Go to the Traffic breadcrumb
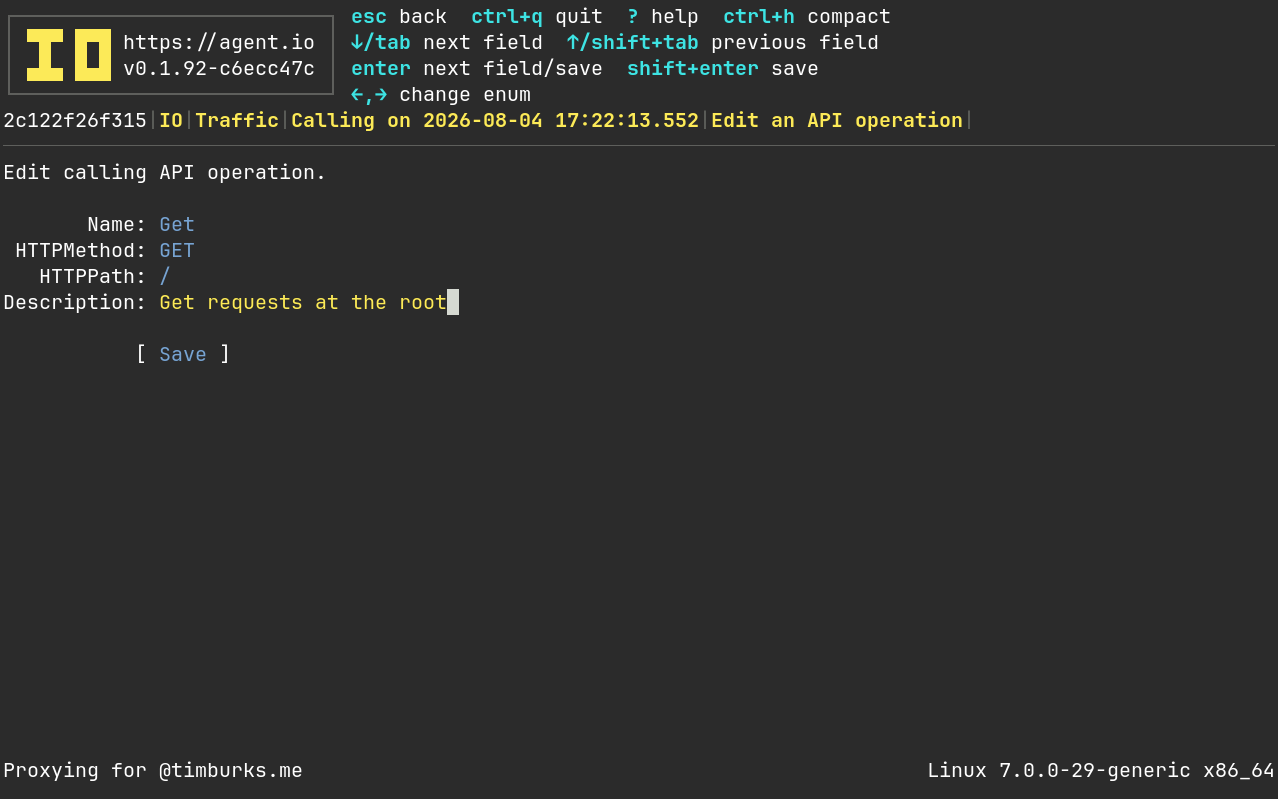1278x799 pixels. [x=237, y=121]
